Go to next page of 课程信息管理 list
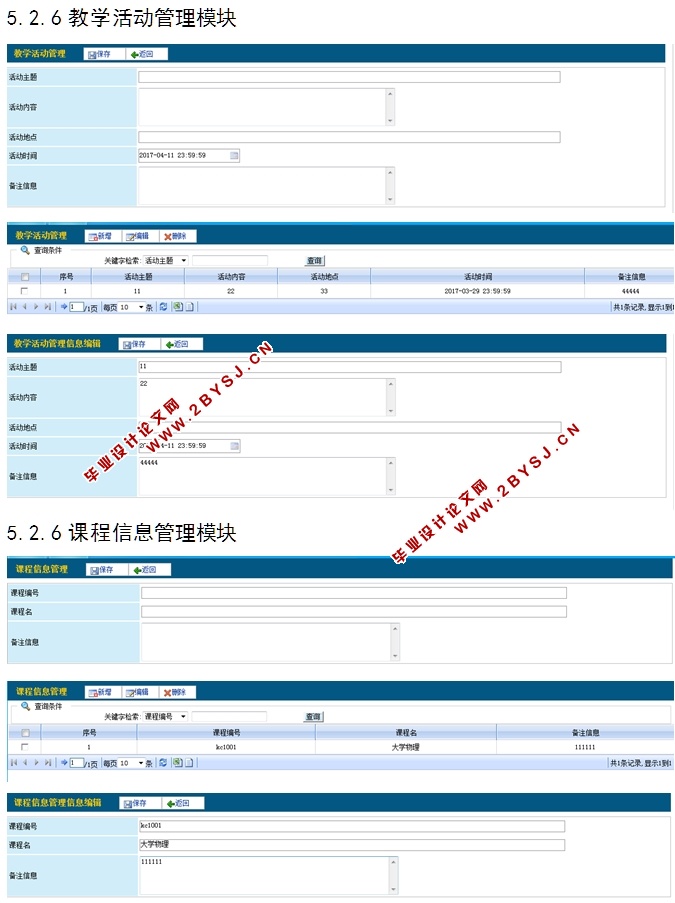This screenshot has width=675, height=903. coord(36,762)
